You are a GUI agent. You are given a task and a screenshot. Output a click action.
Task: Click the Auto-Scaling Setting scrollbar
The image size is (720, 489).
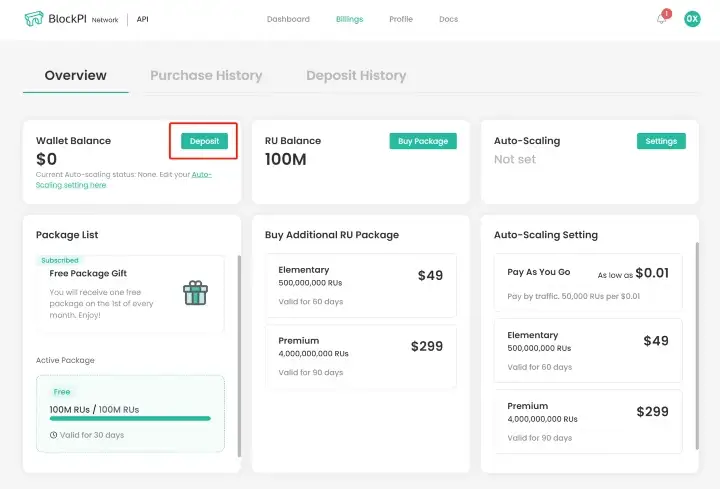697,346
